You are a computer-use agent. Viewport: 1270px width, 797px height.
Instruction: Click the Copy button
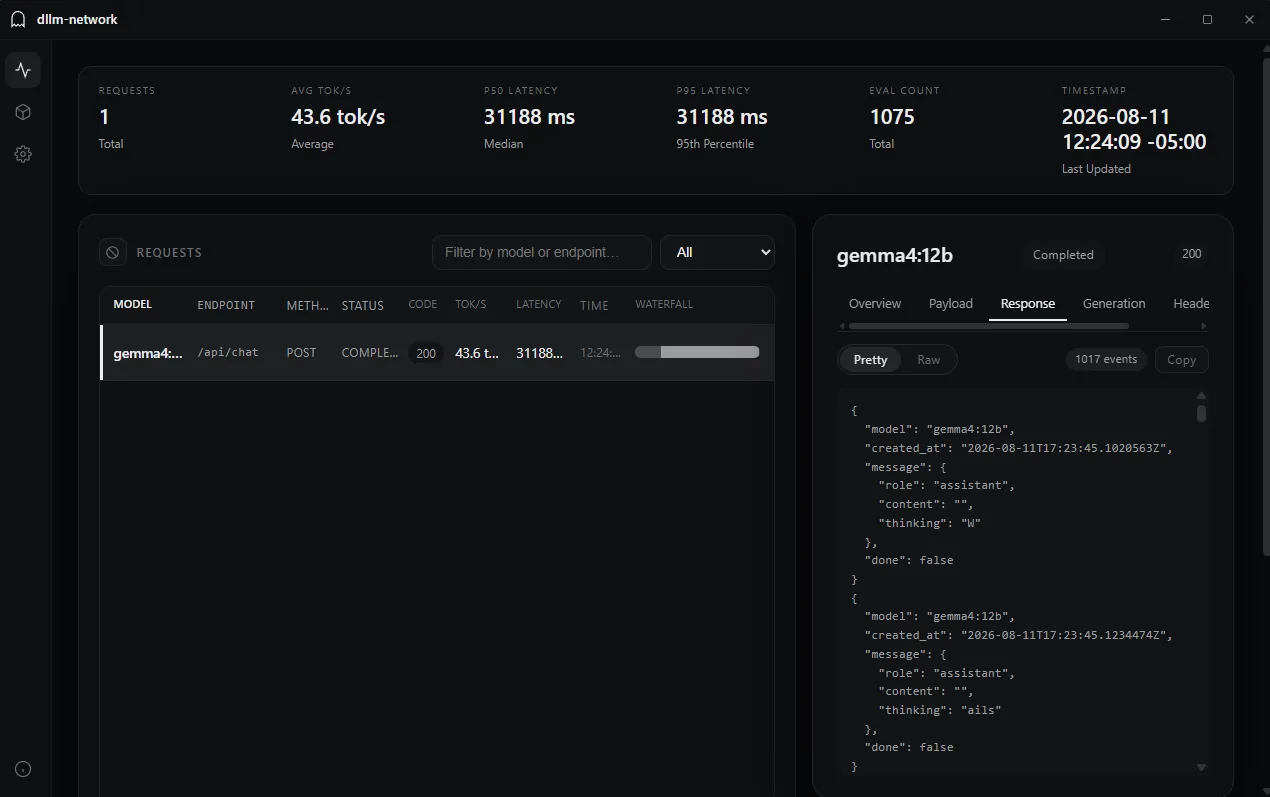(1181, 360)
